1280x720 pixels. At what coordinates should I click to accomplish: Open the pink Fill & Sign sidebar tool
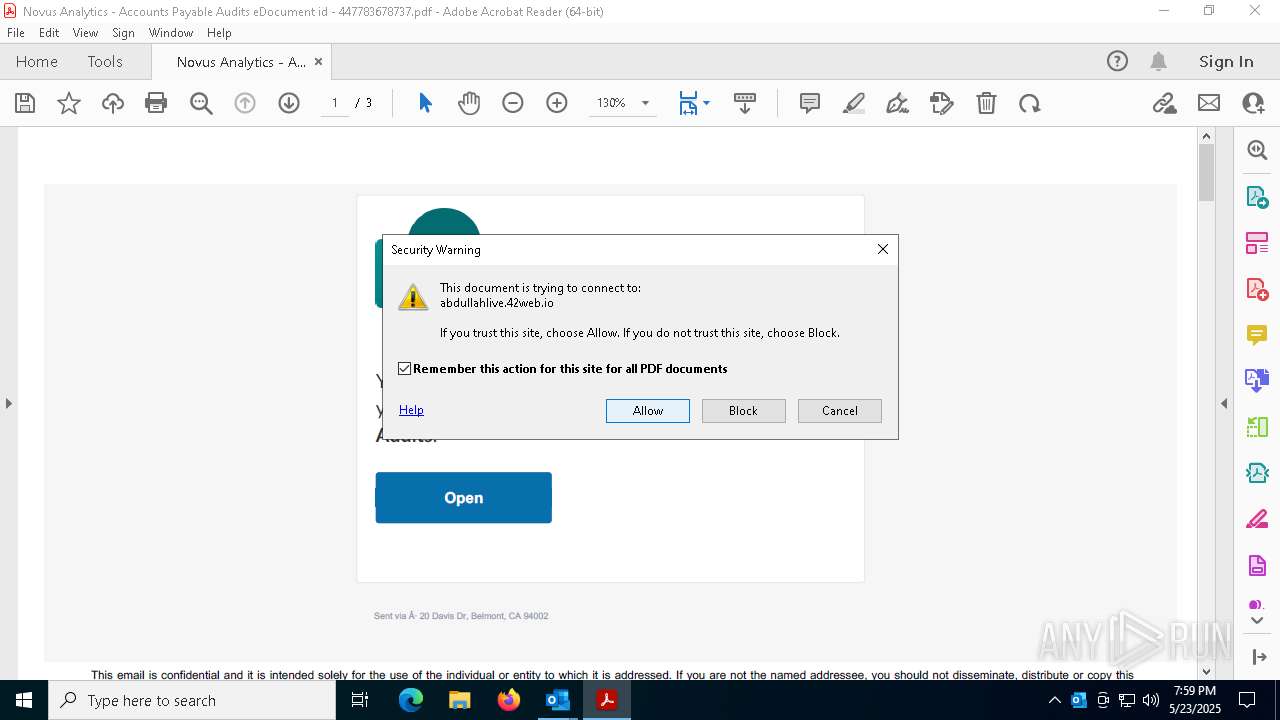coord(1257,520)
